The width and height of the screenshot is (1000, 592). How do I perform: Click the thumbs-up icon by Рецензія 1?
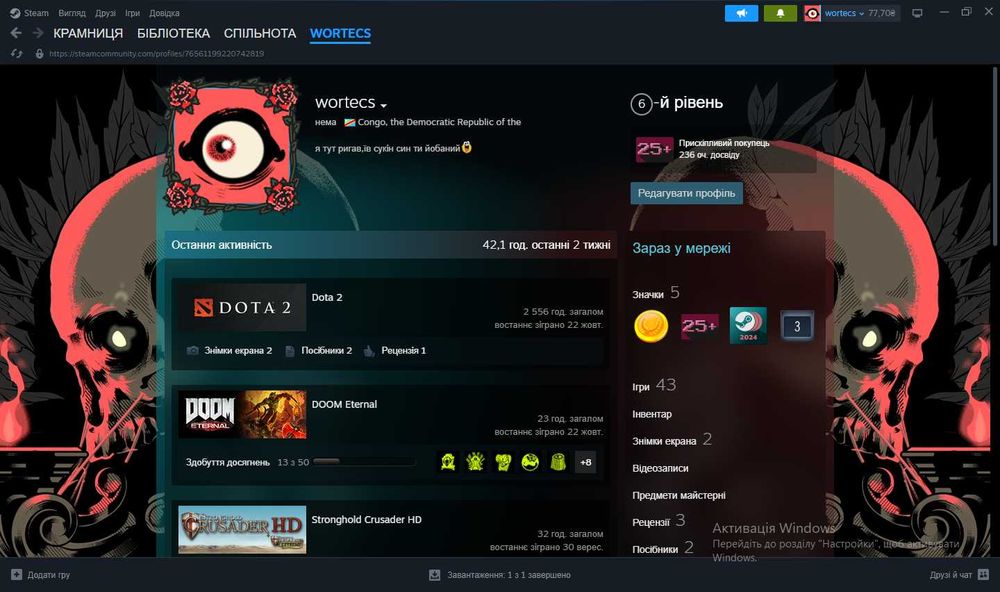click(369, 350)
